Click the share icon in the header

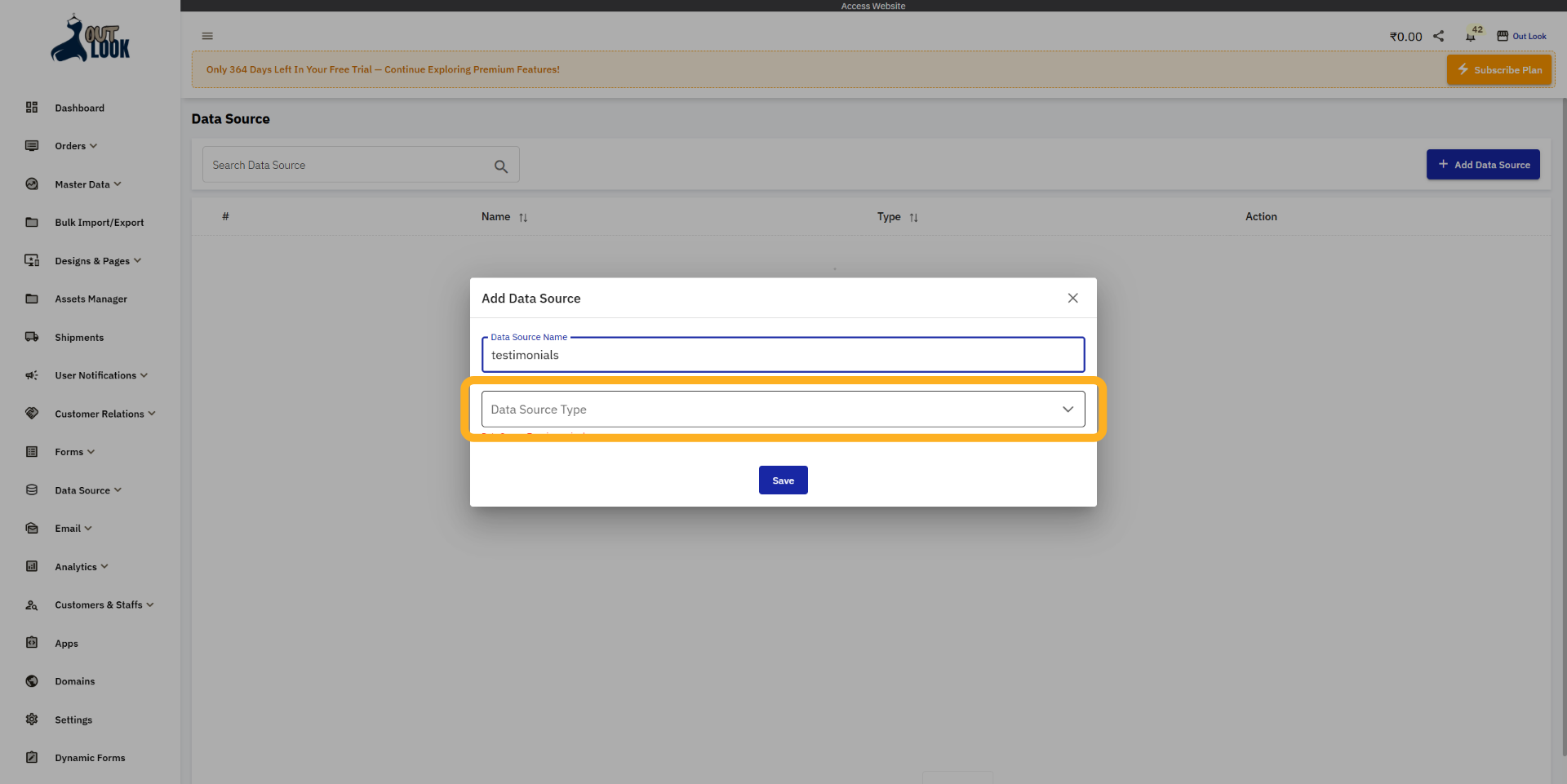click(1438, 36)
